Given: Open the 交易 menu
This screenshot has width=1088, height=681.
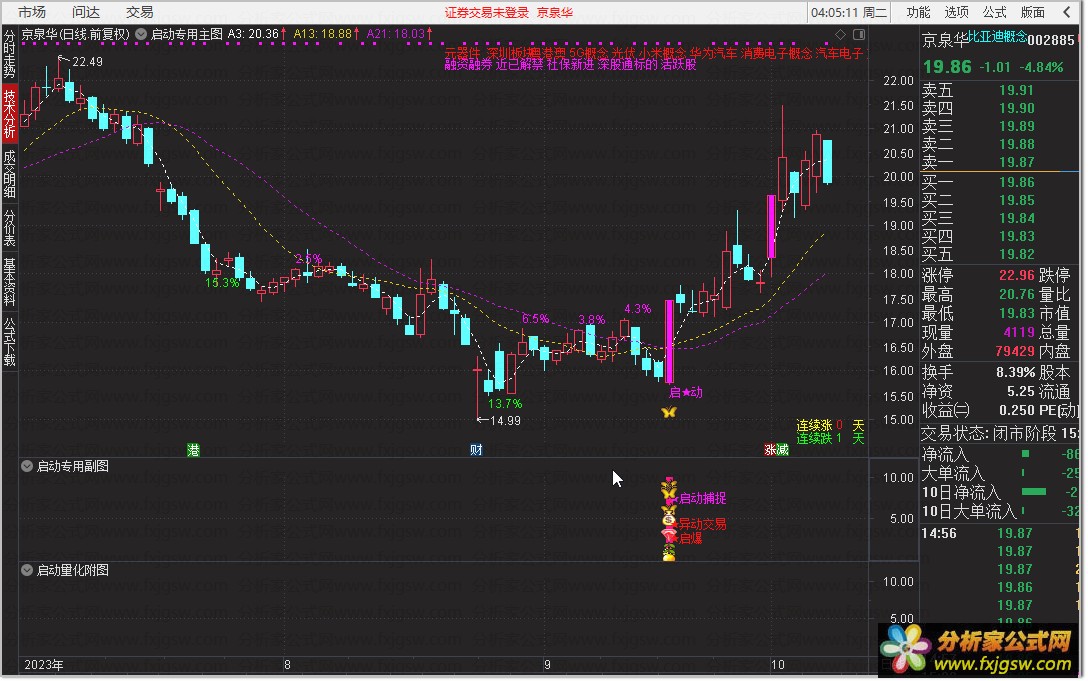Looking at the screenshot, I should 139,12.
